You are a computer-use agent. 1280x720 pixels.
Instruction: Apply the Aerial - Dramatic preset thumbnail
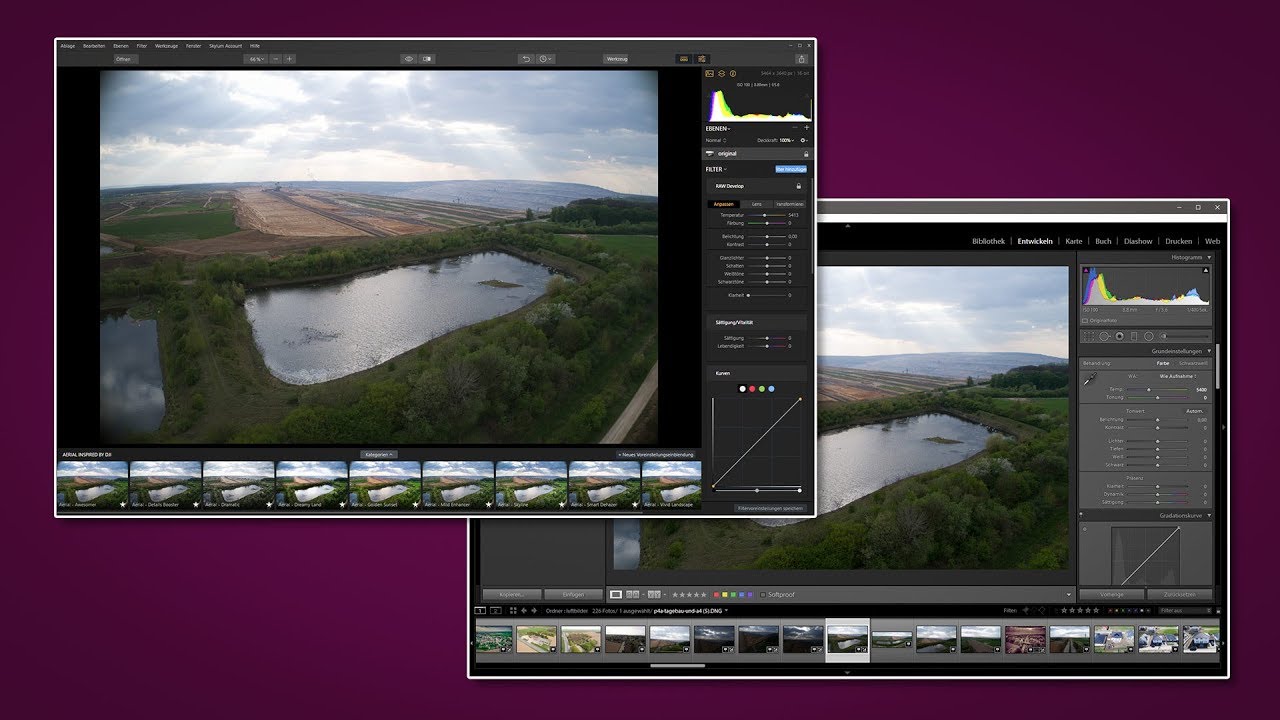(238, 484)
